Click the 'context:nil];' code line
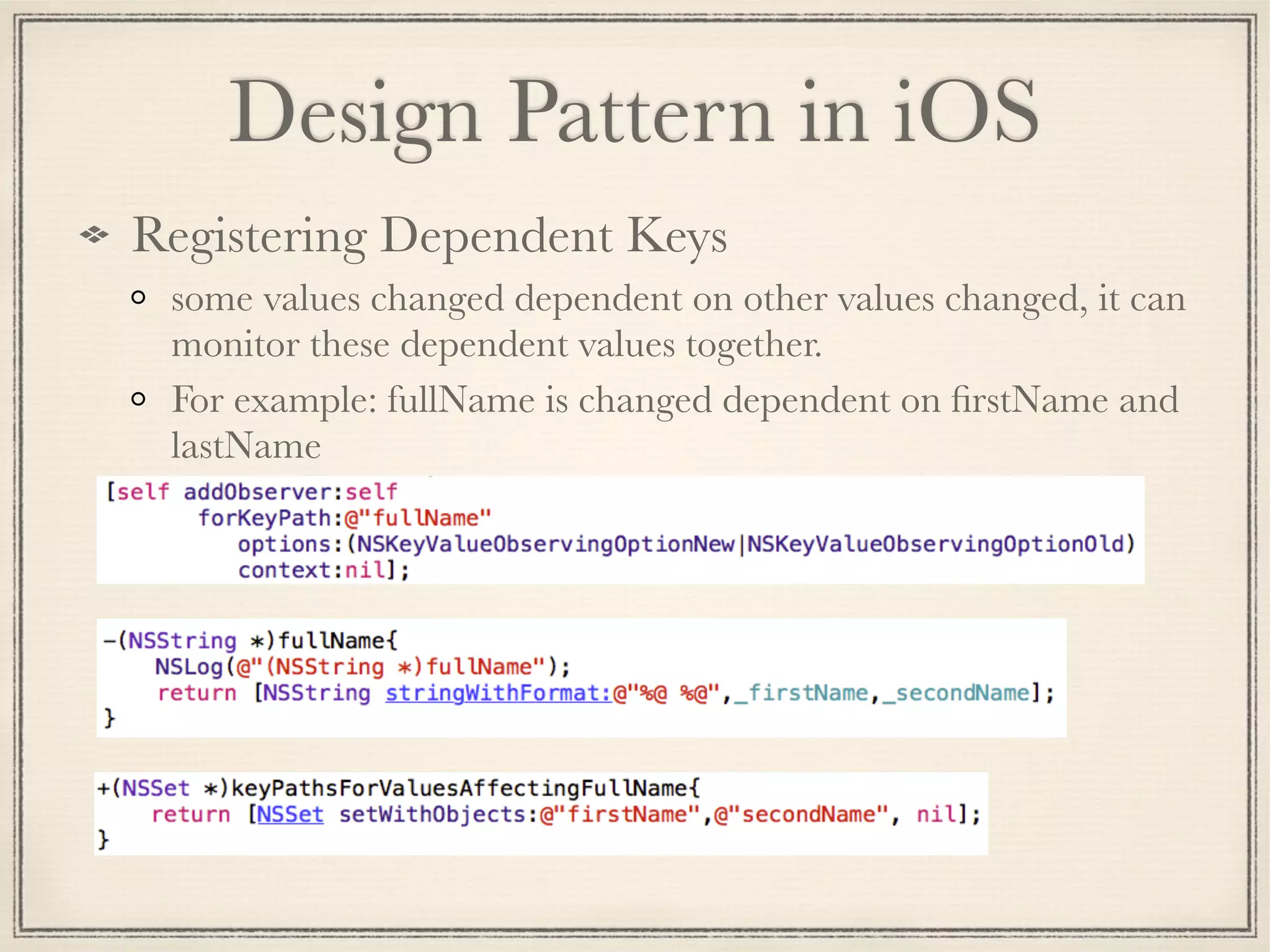The width and height of the screenshot is (1270, 952). 324,570
